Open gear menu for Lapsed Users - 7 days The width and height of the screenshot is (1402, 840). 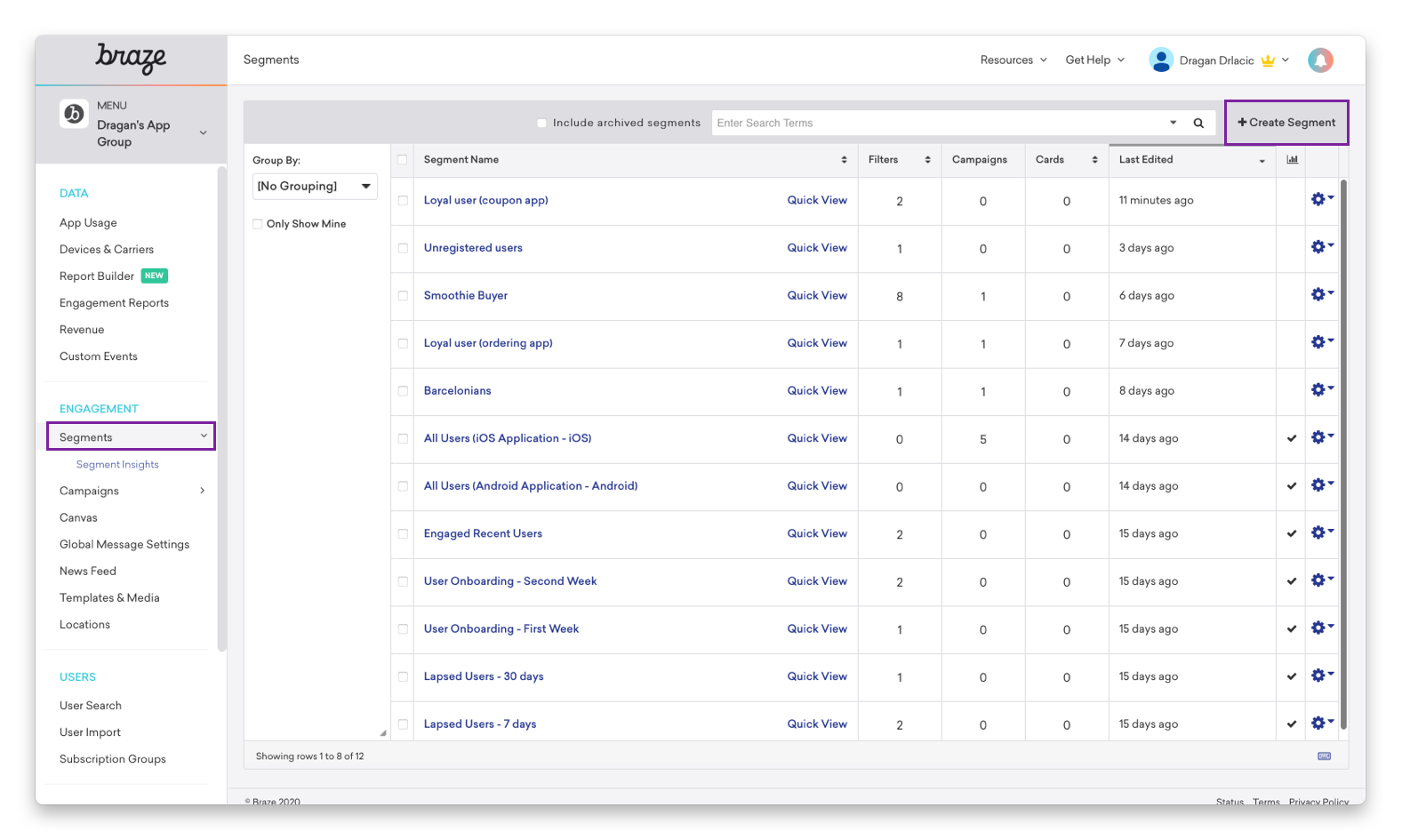point(1322,723)
